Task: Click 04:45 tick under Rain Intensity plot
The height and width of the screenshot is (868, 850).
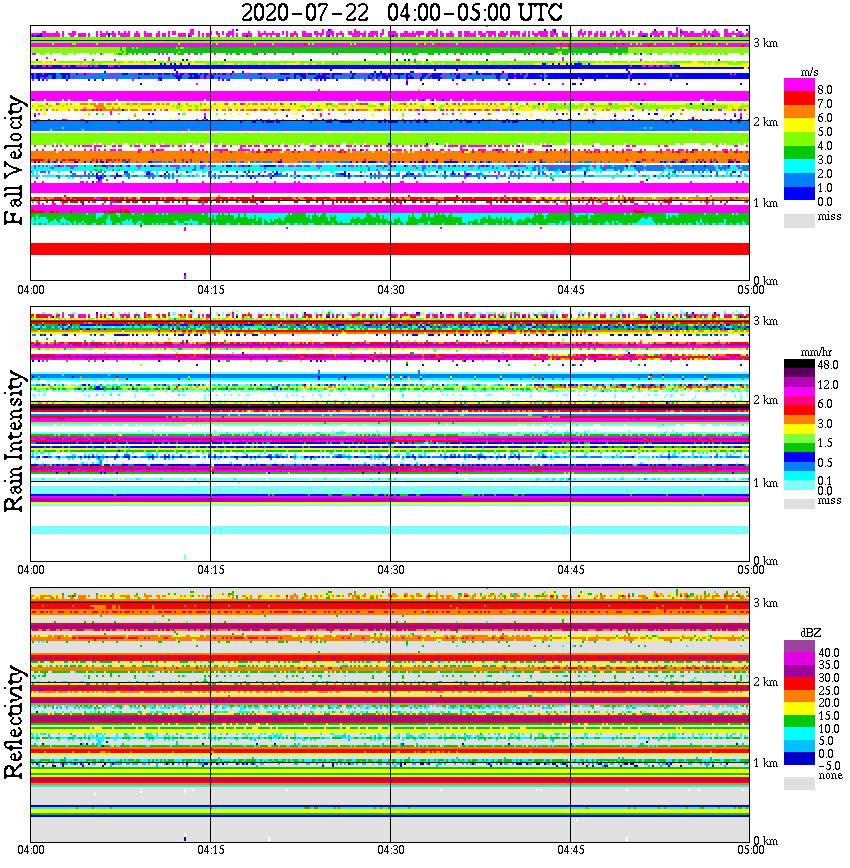Action: coord(571,570)
